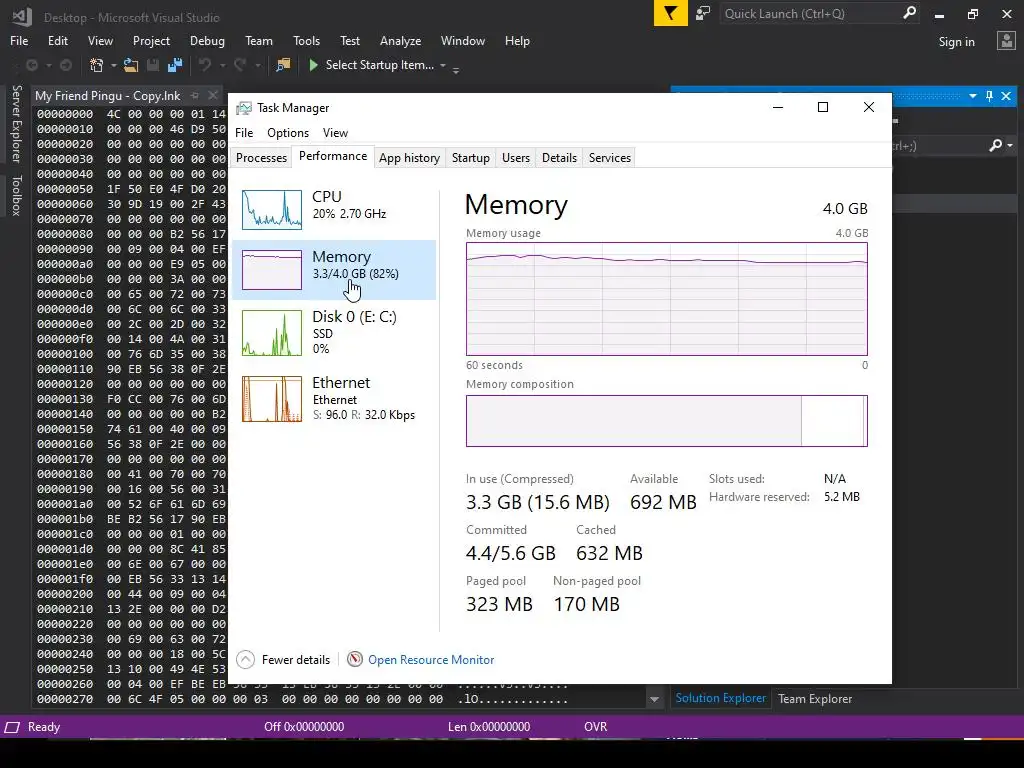Select the Ethernet performance item
The height and width of the screenshot is (768, 1024).
334,398
